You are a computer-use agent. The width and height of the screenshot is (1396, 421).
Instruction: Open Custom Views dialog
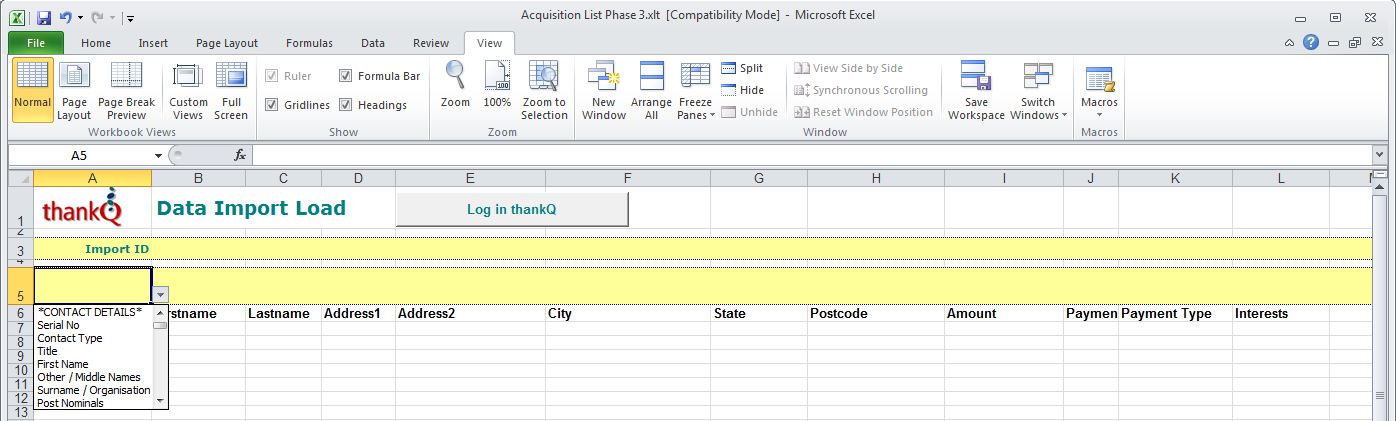(x=188, y=90)
